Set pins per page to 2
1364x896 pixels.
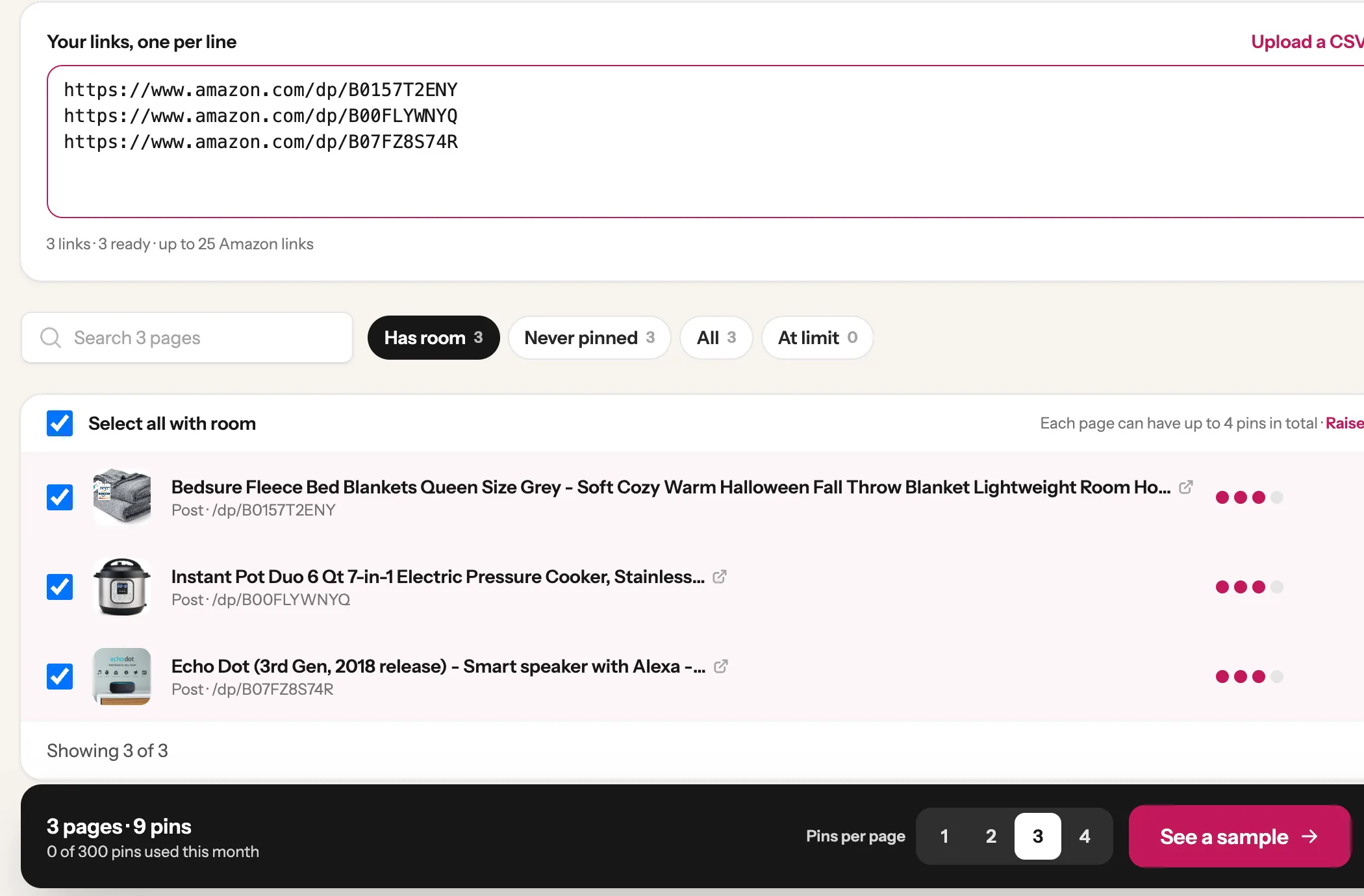tap(991, 836)
